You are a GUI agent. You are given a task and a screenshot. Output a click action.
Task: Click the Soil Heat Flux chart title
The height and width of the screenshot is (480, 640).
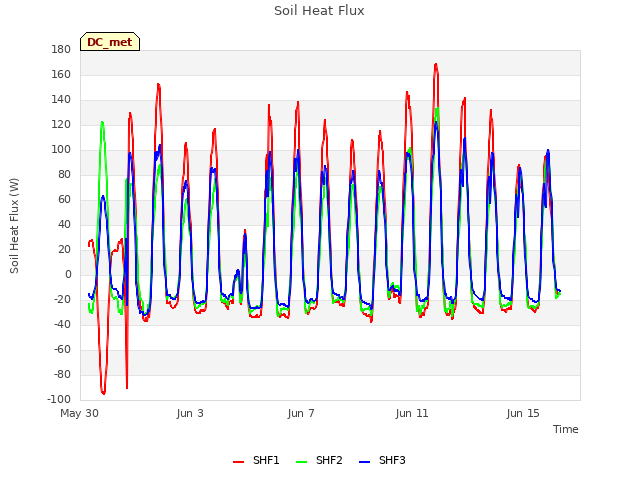pyautogui.click(x=319, y=11)
